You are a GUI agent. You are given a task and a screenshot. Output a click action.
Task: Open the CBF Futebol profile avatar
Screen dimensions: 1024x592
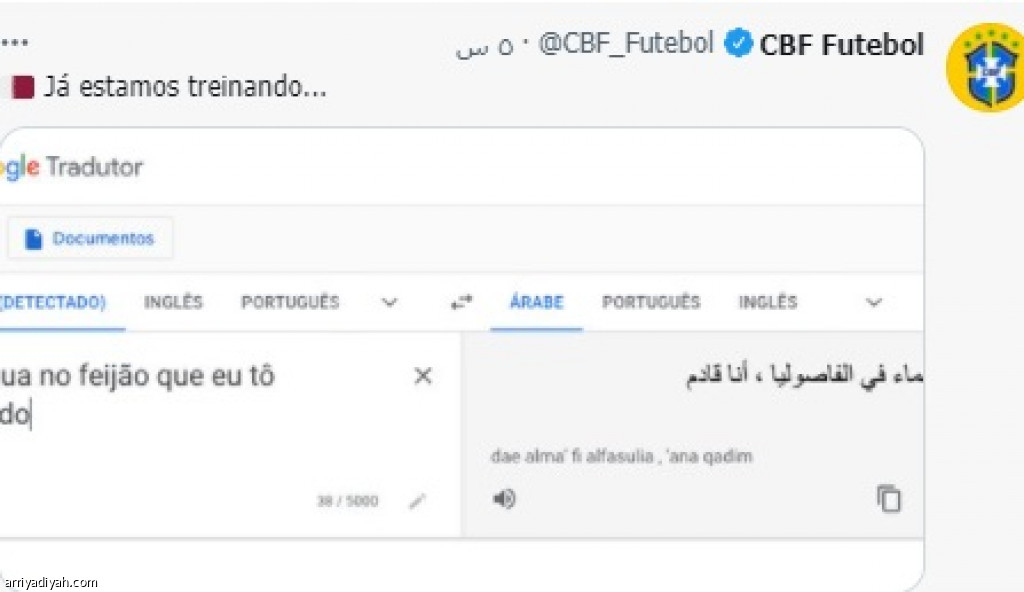coord(984,68)
